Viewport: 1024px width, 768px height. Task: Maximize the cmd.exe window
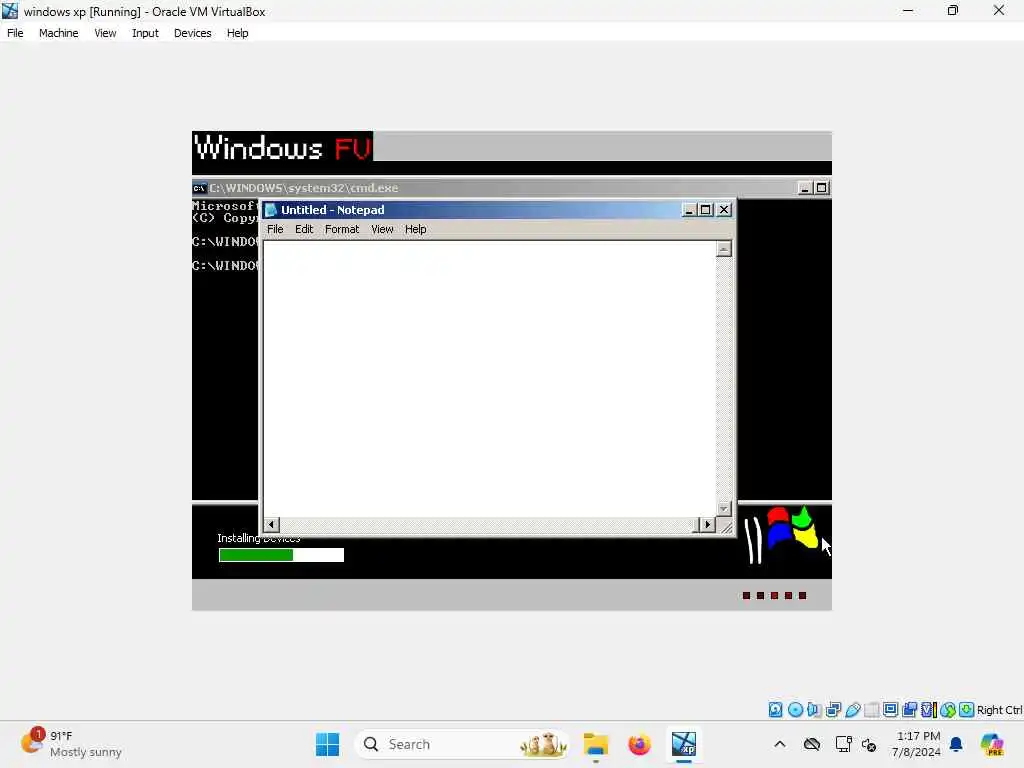(x=822, y=188)
